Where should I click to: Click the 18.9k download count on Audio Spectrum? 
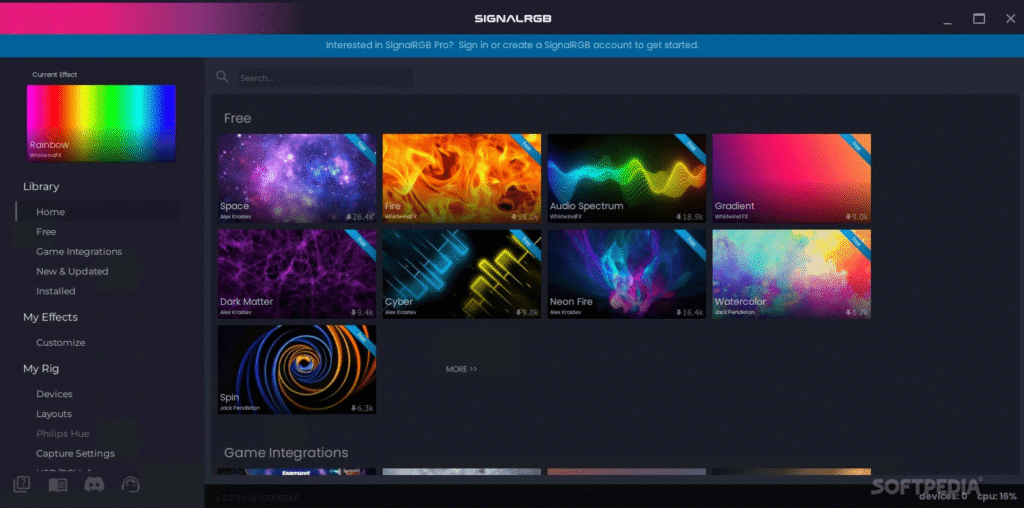click(691, 217)
